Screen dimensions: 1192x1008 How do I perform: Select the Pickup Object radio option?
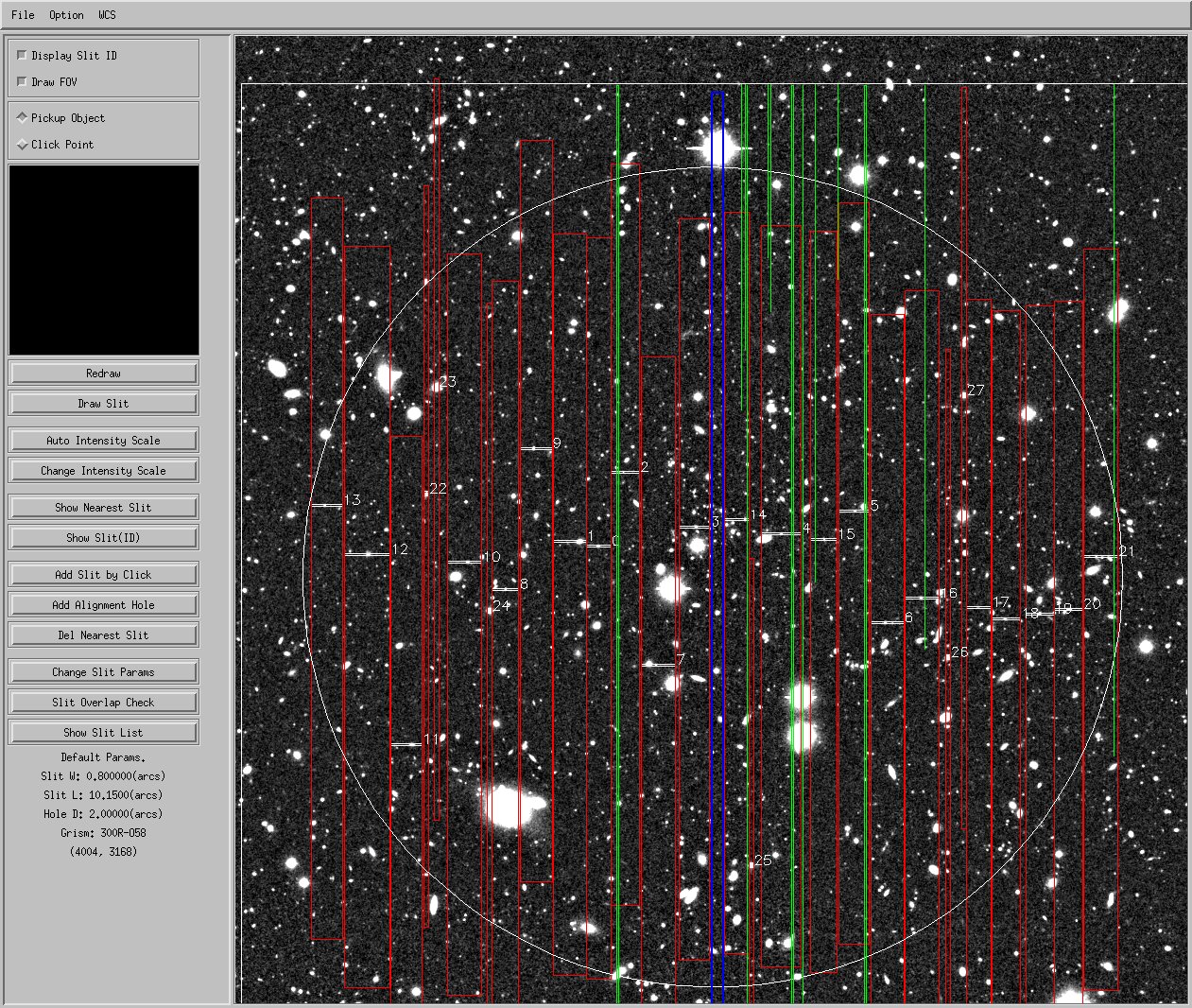(23, 118)
